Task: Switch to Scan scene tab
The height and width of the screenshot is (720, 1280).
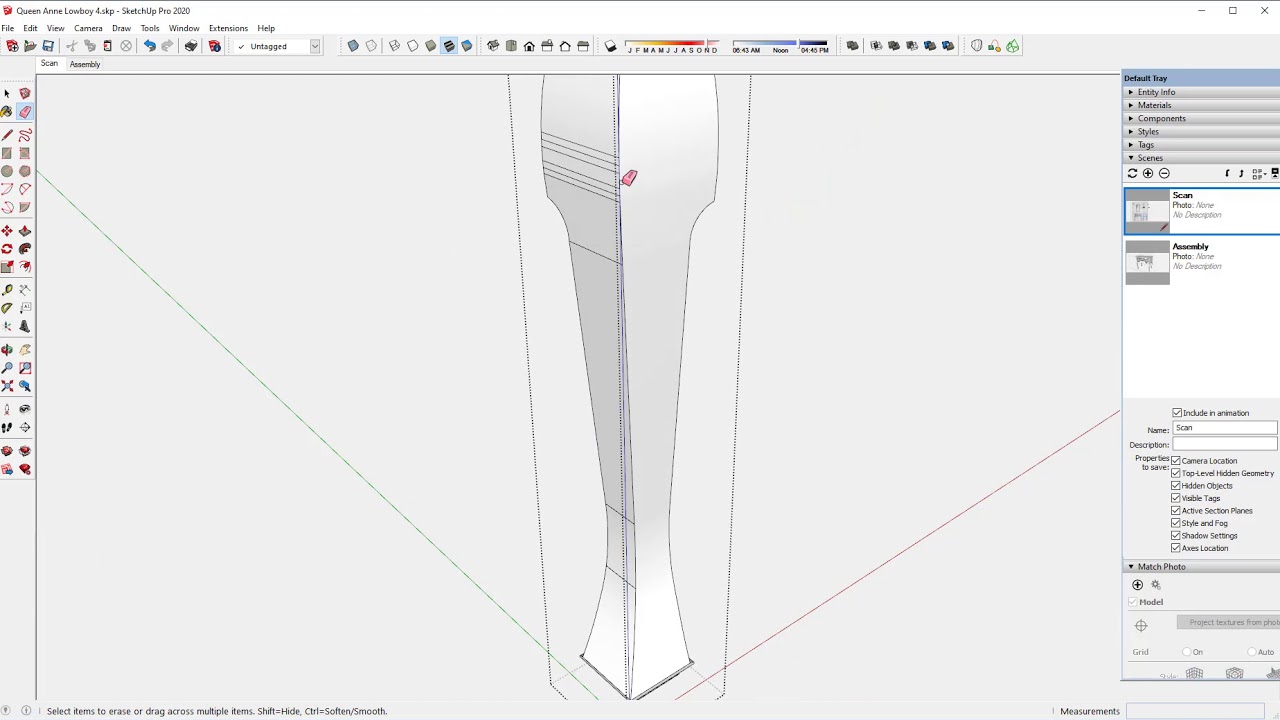Action: tap(49, 64)
